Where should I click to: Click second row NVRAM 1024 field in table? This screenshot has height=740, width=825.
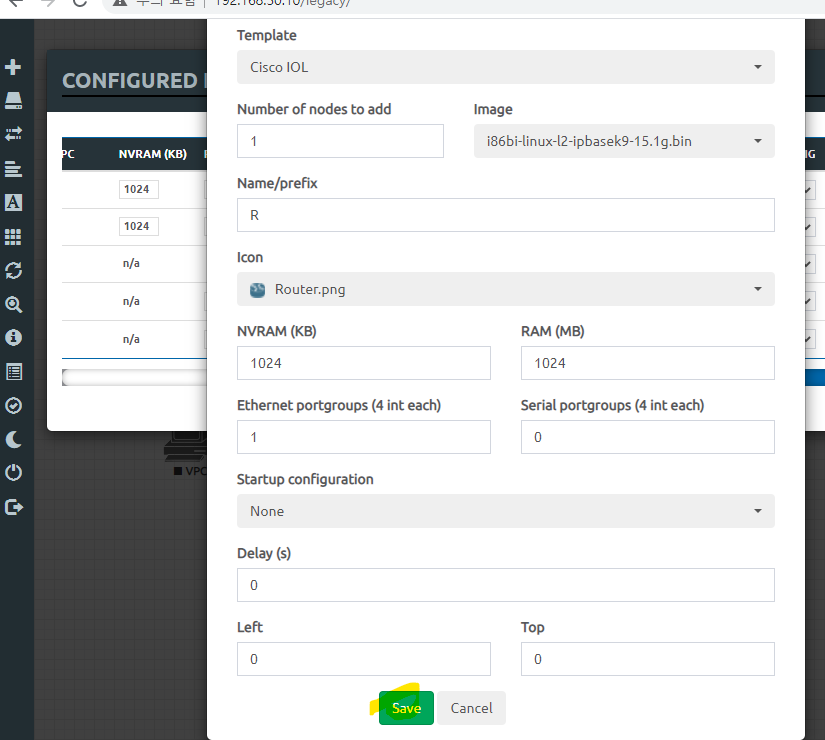(x=138, y=226)
